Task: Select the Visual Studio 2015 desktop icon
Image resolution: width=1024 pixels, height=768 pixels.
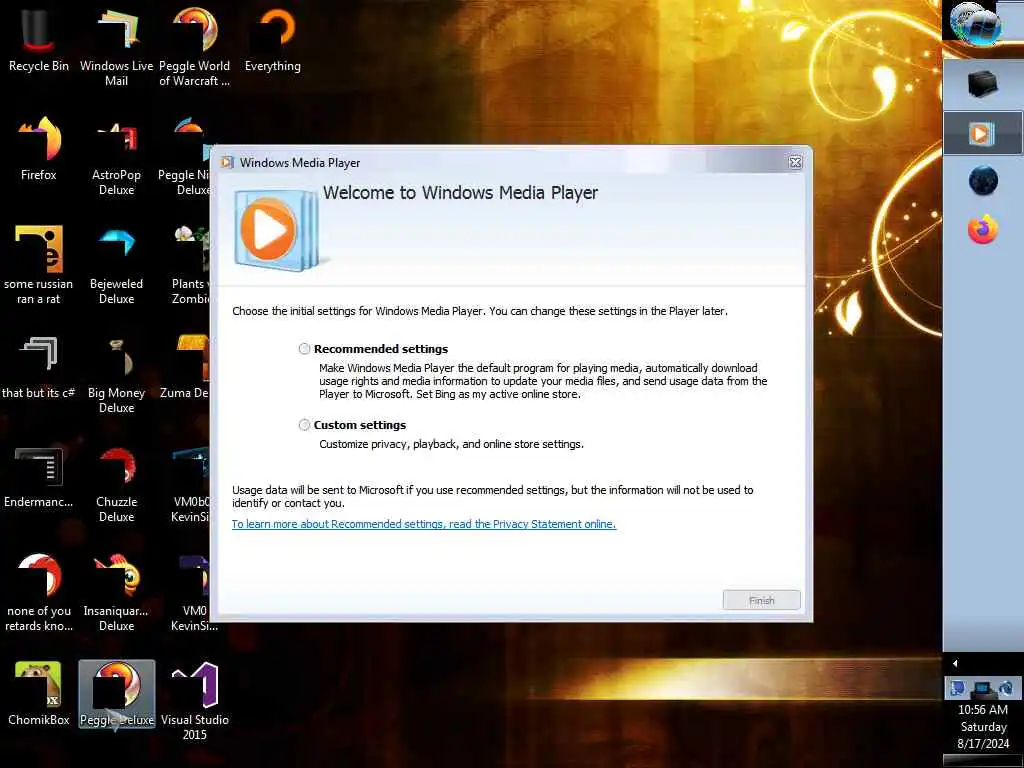Action: pyautogui.click(x=195, y=701)
